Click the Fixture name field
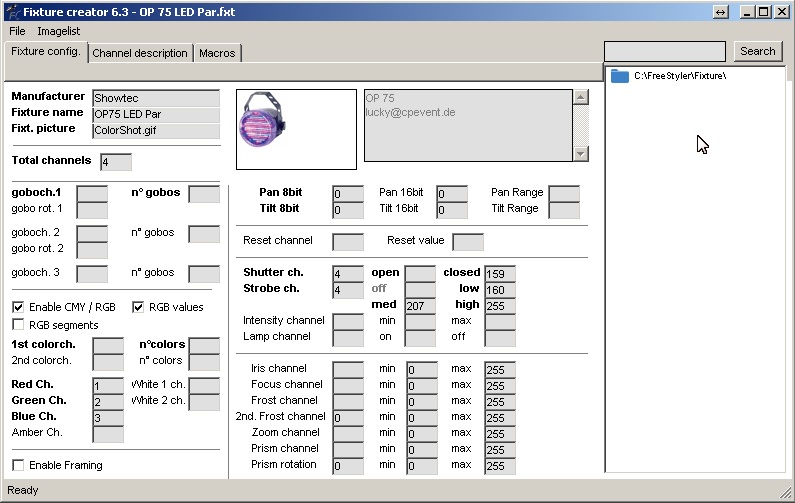795x503 pixels. 155,114
